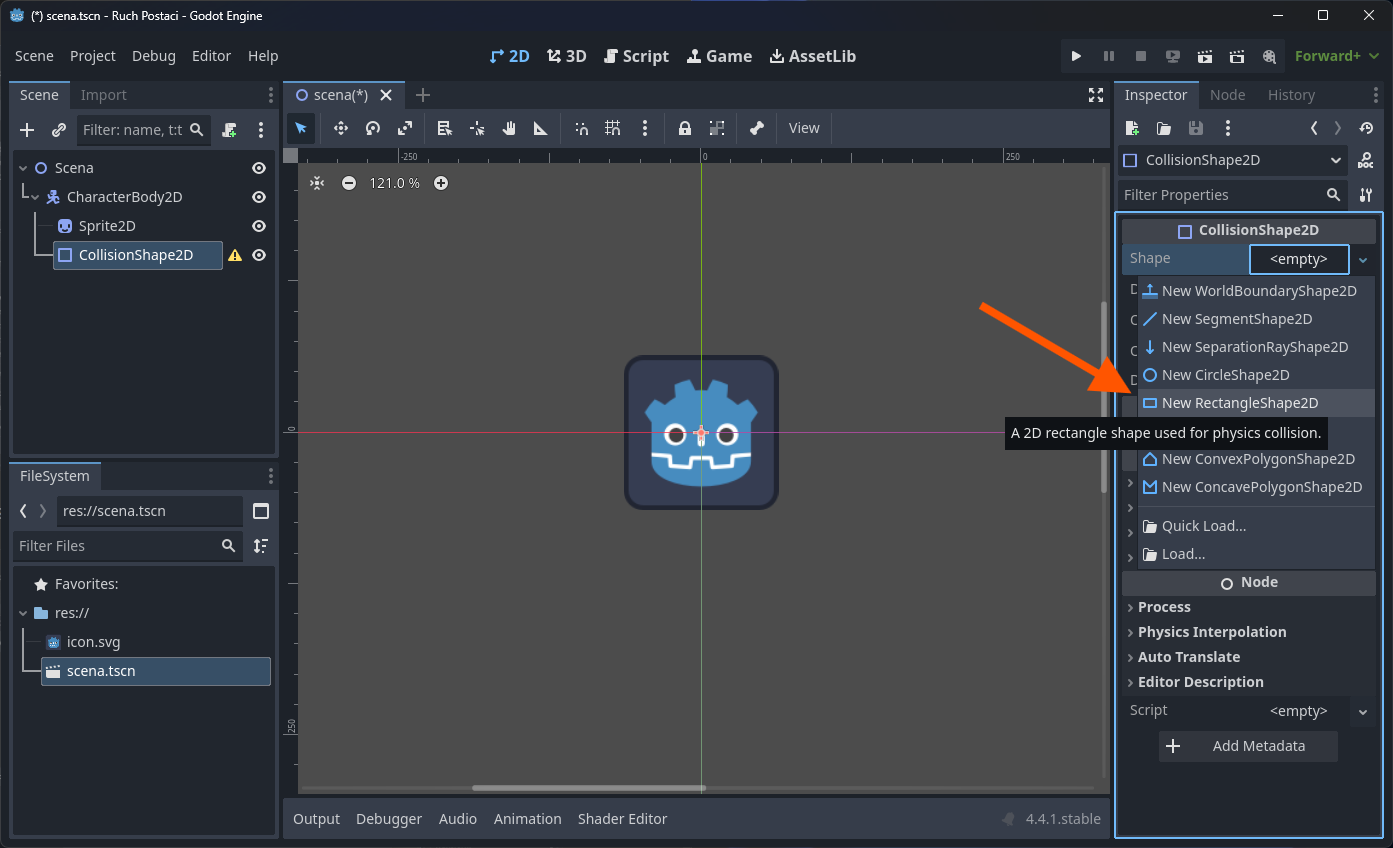Choose New RectangleShape2D from the shape list

click(x=1257, y=403)
